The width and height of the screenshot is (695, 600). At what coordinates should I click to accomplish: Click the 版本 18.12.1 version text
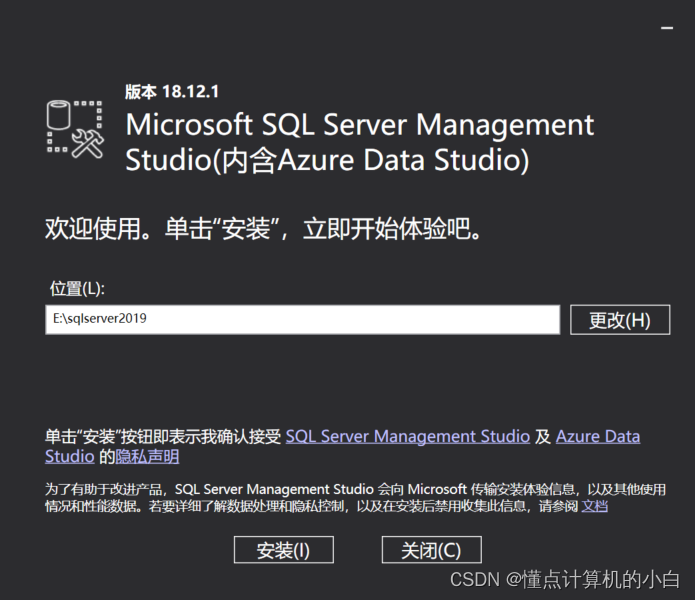pos(172,92)
